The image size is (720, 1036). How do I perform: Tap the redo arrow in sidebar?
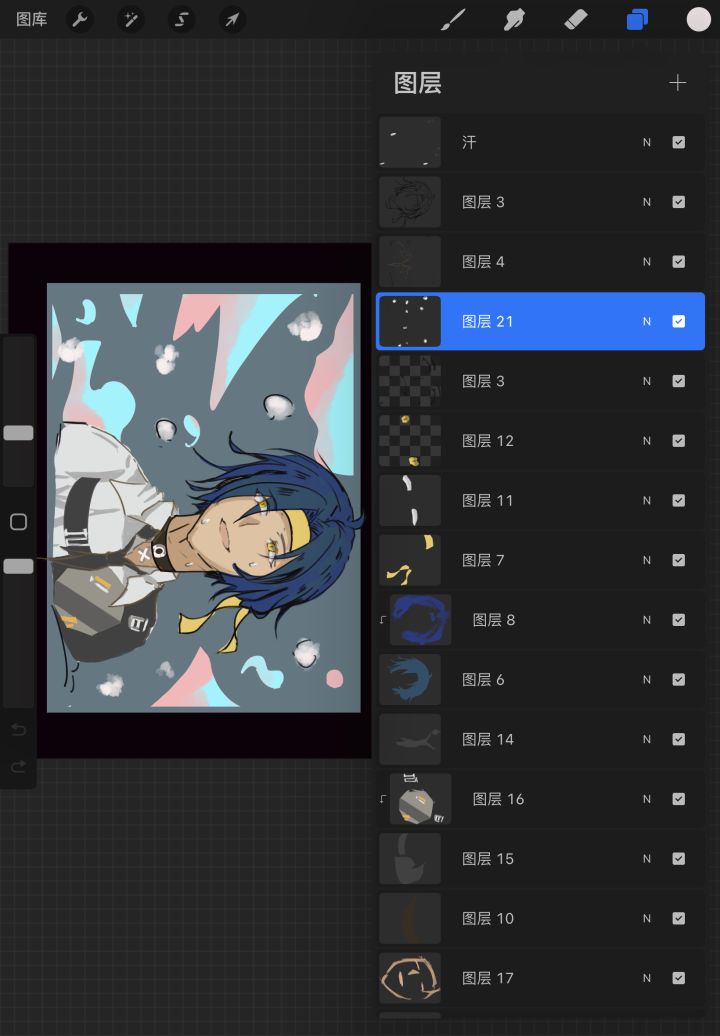18,766
